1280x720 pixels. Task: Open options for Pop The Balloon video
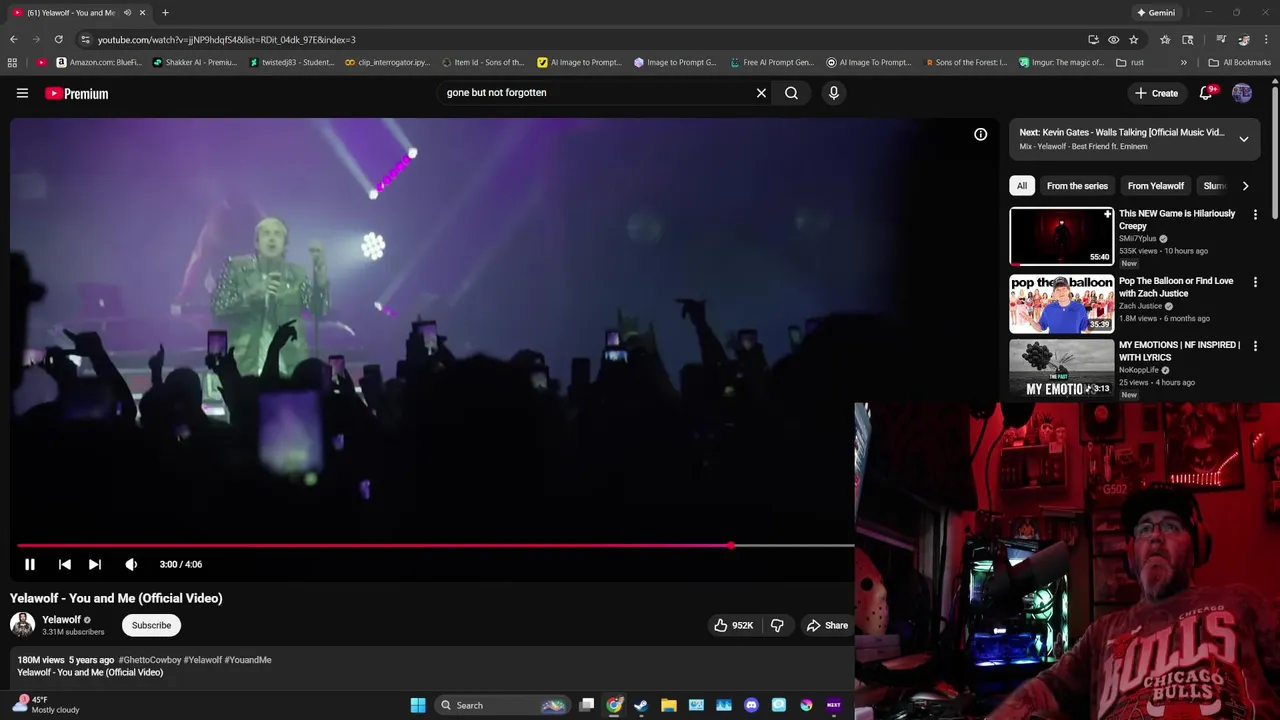[x=1255, y=283]
